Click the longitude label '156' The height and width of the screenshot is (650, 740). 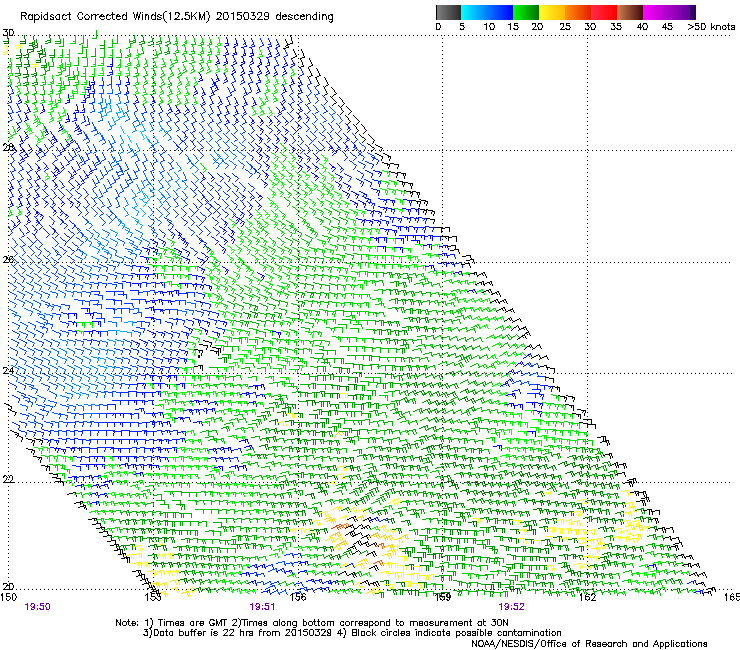298,597
